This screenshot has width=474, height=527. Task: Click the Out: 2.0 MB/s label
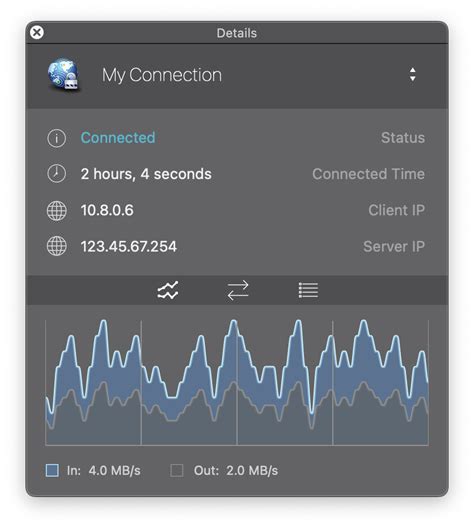(236, 471)
